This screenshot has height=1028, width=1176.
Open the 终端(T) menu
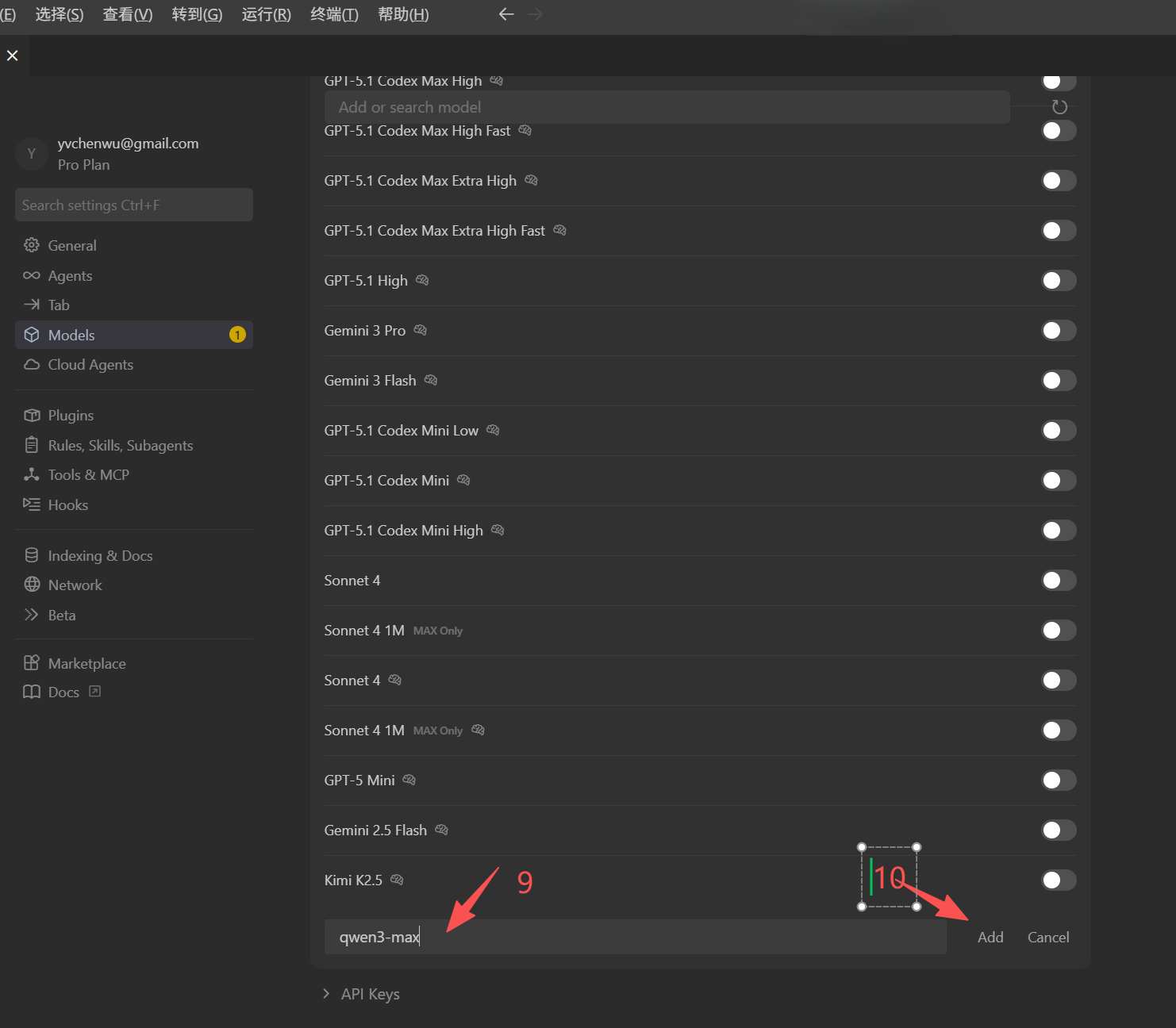coord(333,13)
